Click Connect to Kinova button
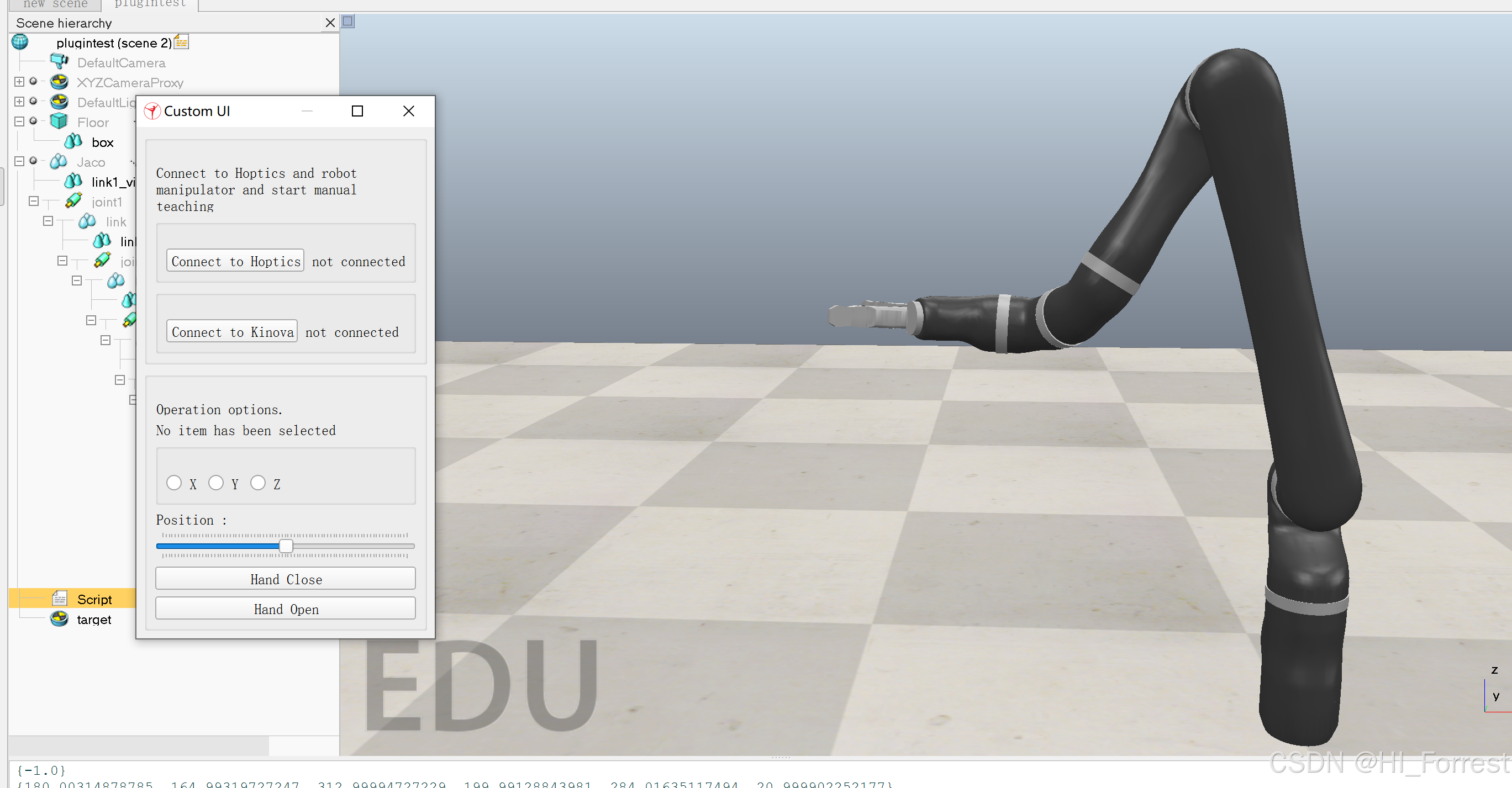The width and height of the screenshot is (1512, 788). tap(232, 331)
